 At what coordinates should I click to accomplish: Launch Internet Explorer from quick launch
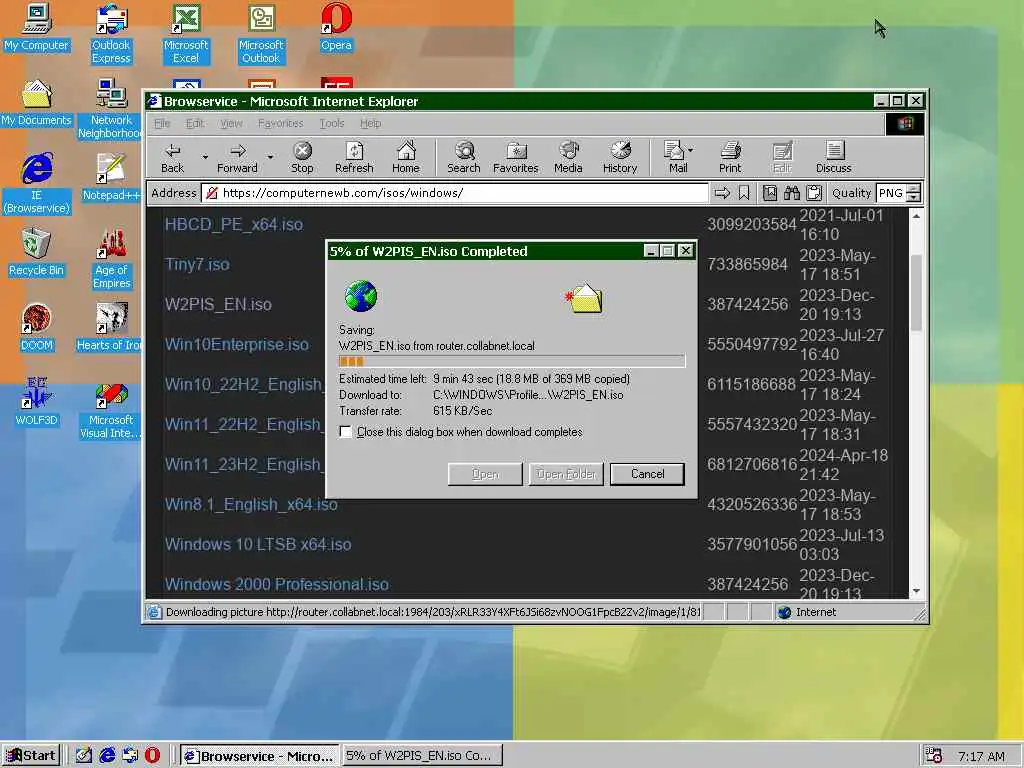(x=107, y=755)
